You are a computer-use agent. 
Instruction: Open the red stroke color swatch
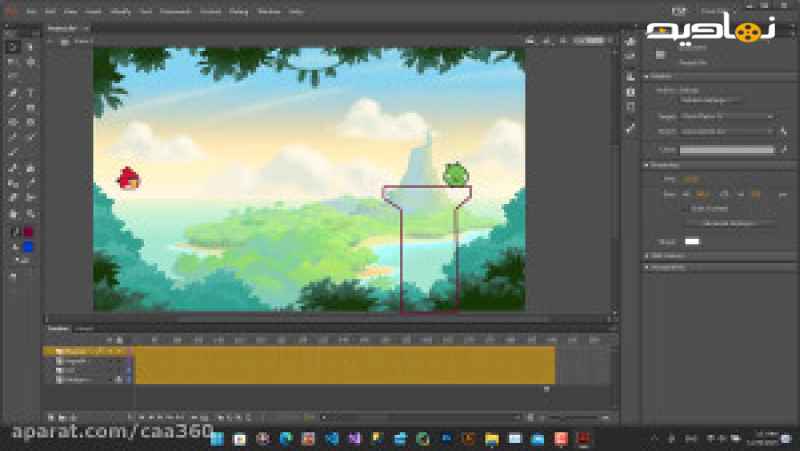tap(28, 232)
